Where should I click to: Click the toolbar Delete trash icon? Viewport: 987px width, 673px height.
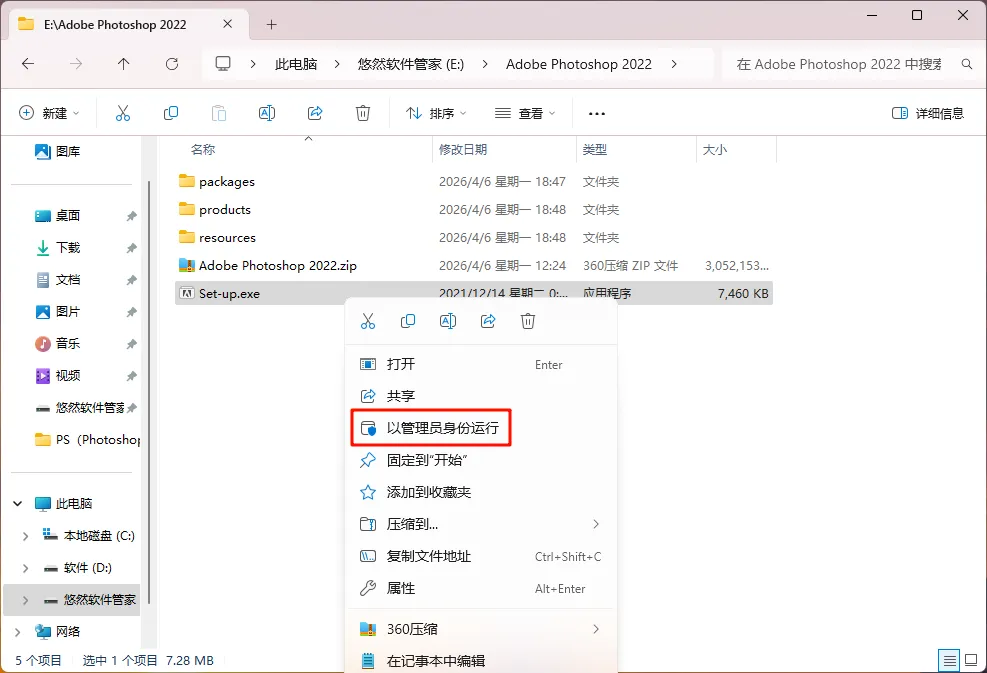tap(363, 113)
